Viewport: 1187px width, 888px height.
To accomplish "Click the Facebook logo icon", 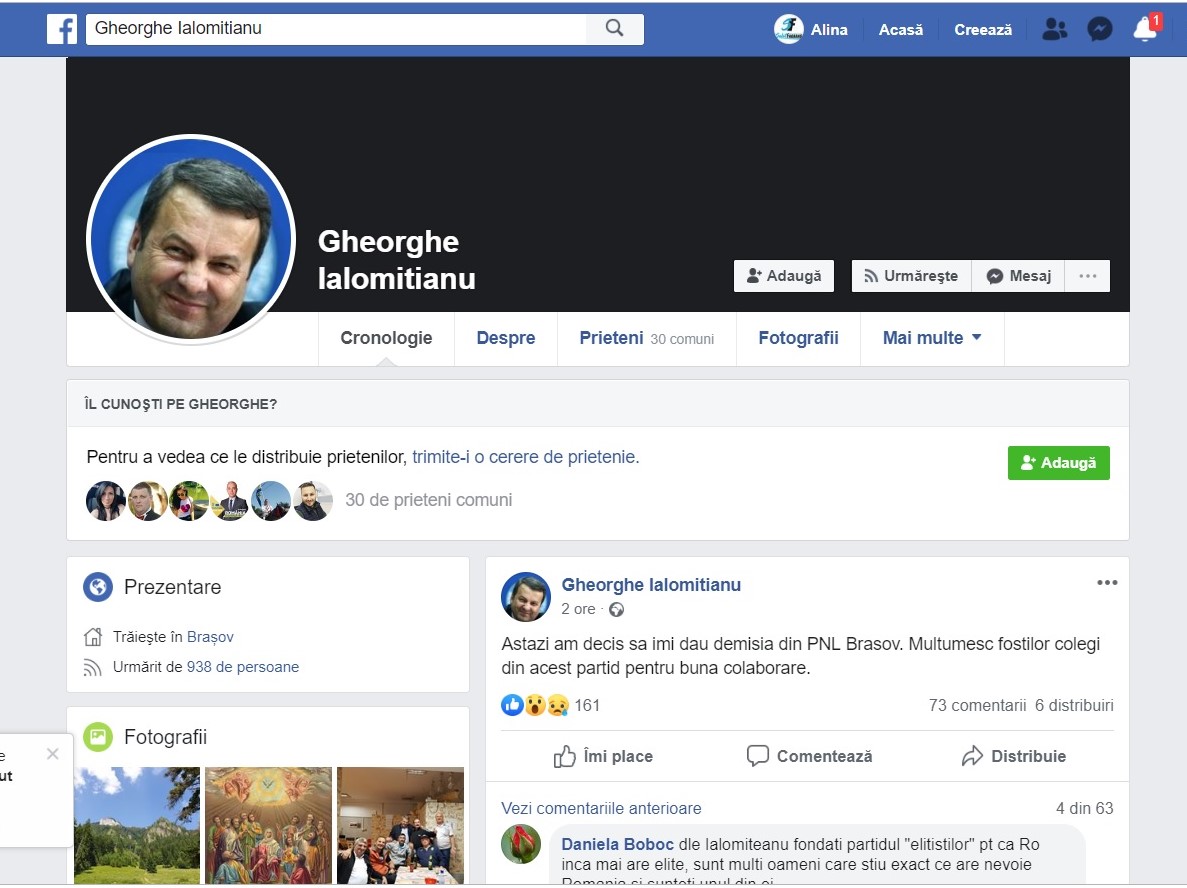I will [x=62, y=29].
